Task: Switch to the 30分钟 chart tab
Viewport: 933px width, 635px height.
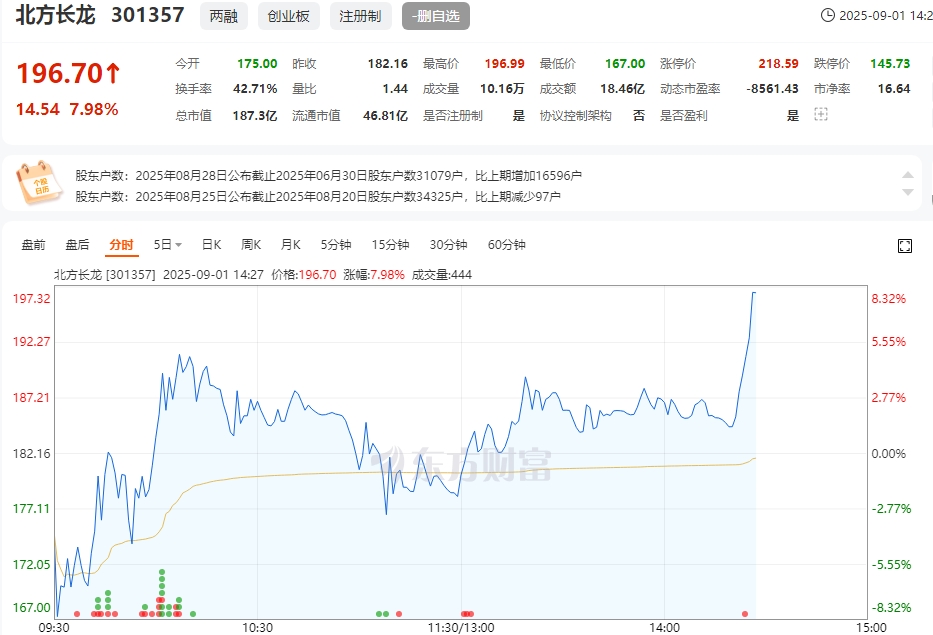Action: [448, 245]
